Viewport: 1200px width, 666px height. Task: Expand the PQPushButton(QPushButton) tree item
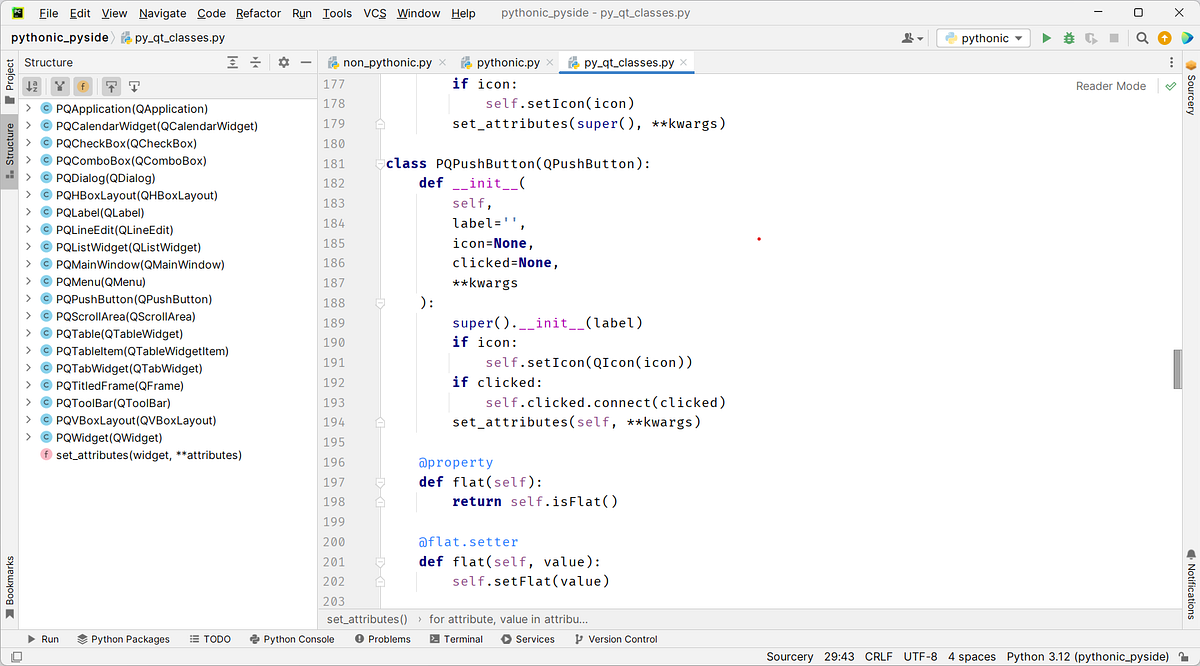pyautogui.click(x=28, y=299)
